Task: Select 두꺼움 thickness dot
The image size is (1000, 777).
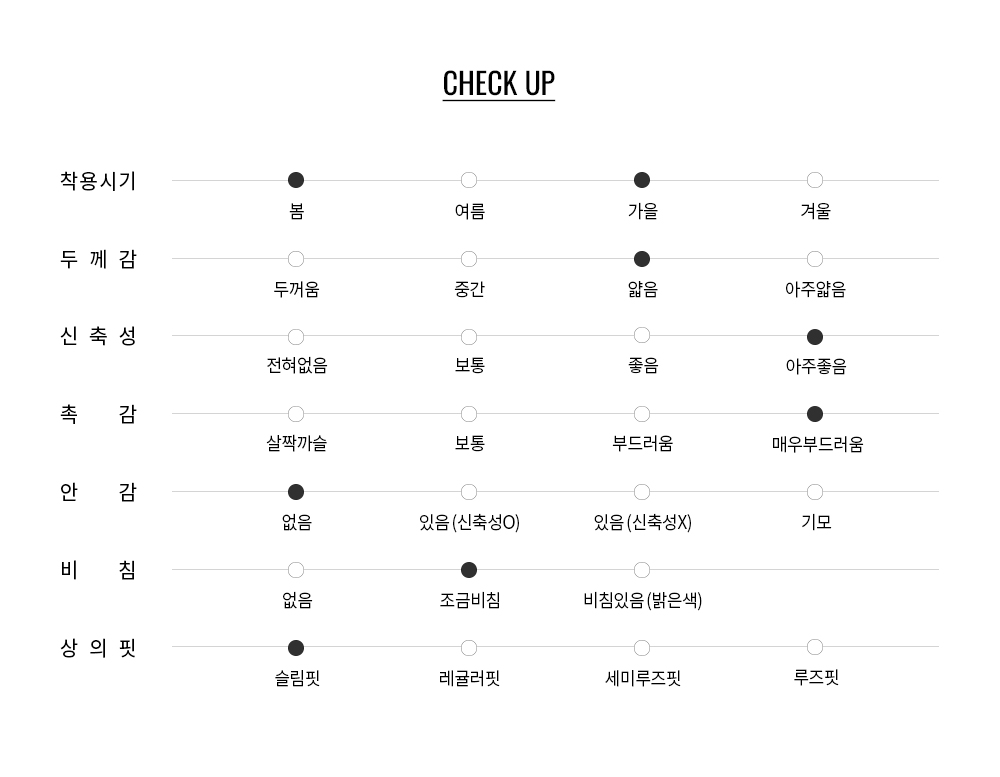Action: click(296, 259)
